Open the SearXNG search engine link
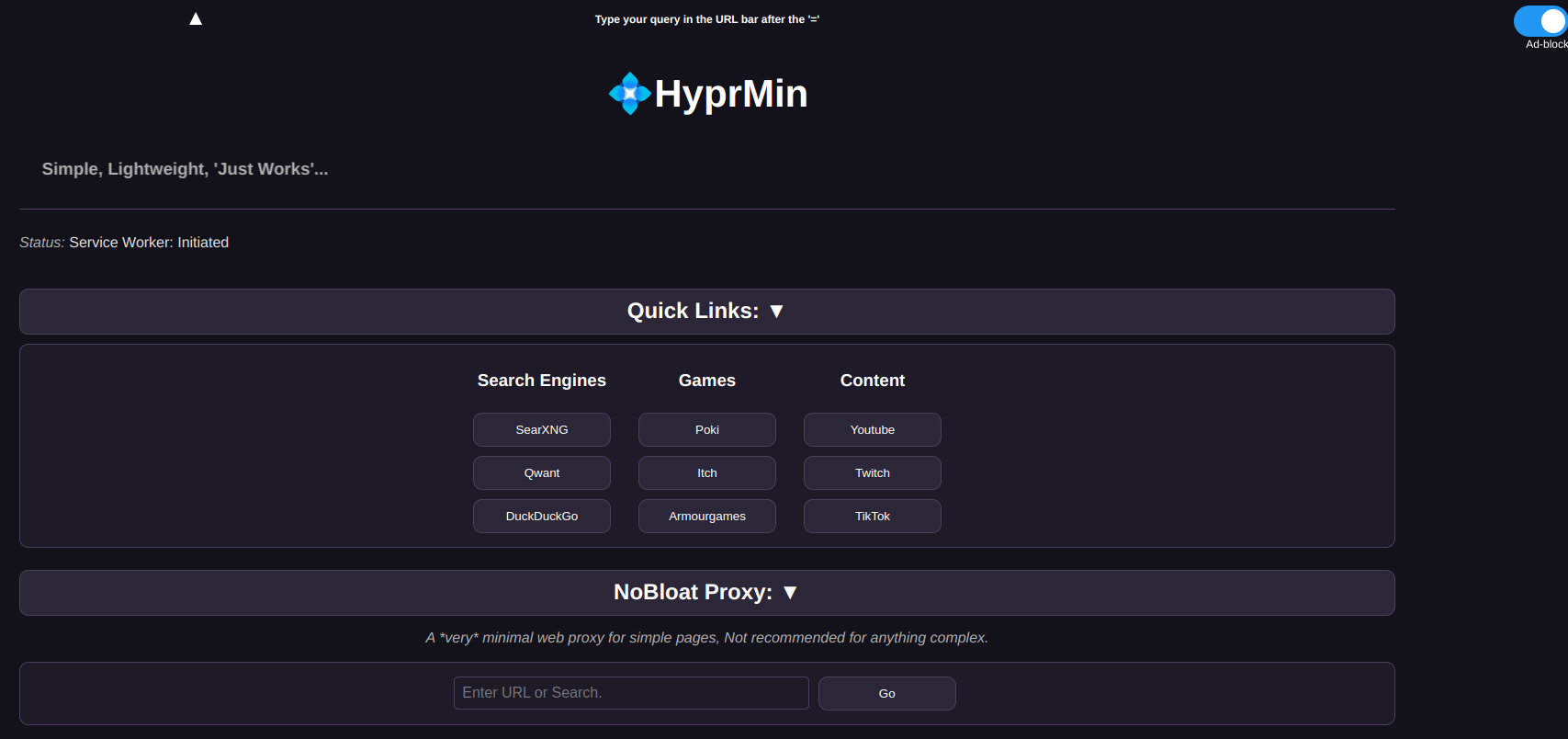Screen dimensions: 1568x739 (x=541, y=430)
